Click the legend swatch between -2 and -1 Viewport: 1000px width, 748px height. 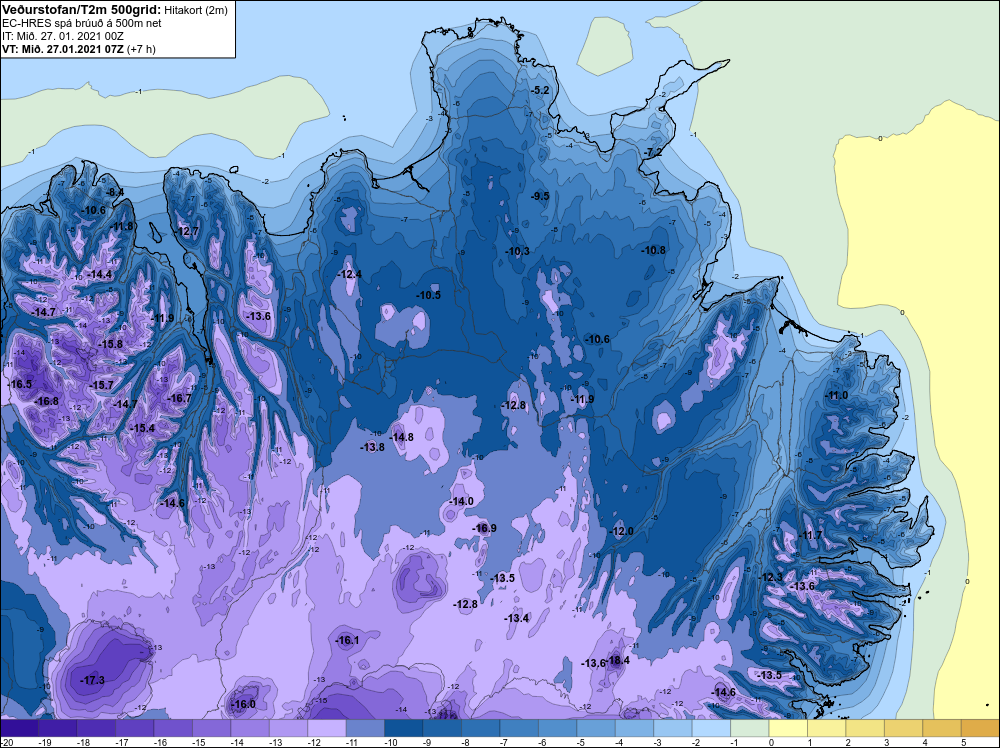(x=711, y=728)
